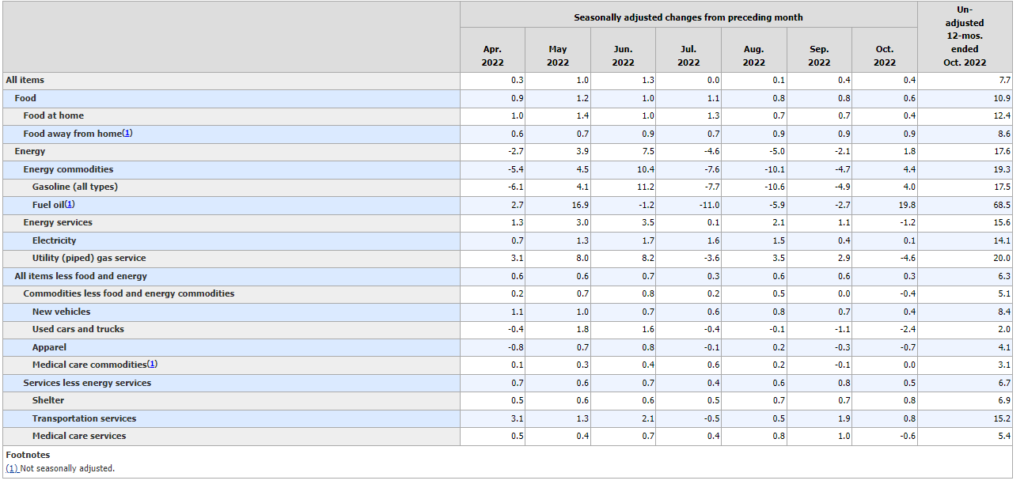Select the Gasoline (all types) row label
Viewport: 1024px width, 488px height.
click(75, 187)
